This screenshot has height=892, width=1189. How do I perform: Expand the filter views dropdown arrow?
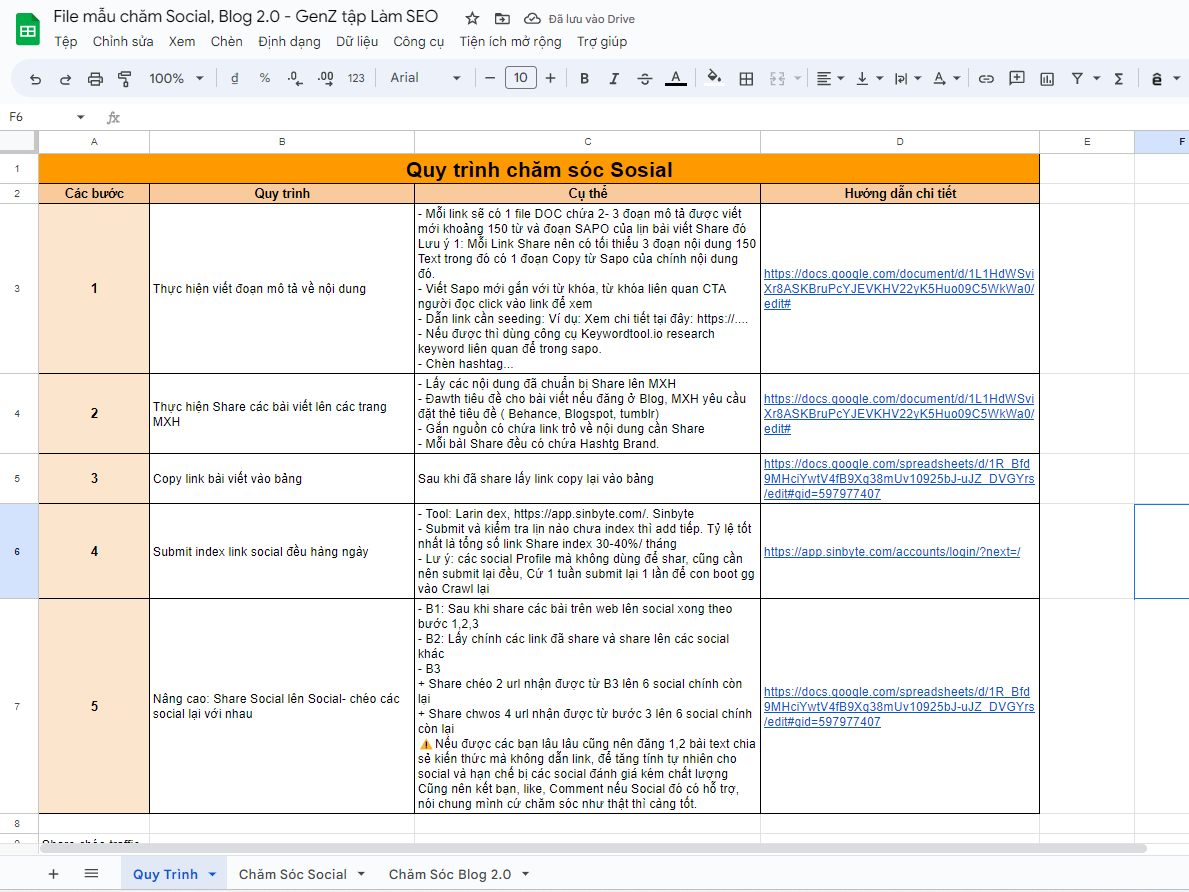1096,78
